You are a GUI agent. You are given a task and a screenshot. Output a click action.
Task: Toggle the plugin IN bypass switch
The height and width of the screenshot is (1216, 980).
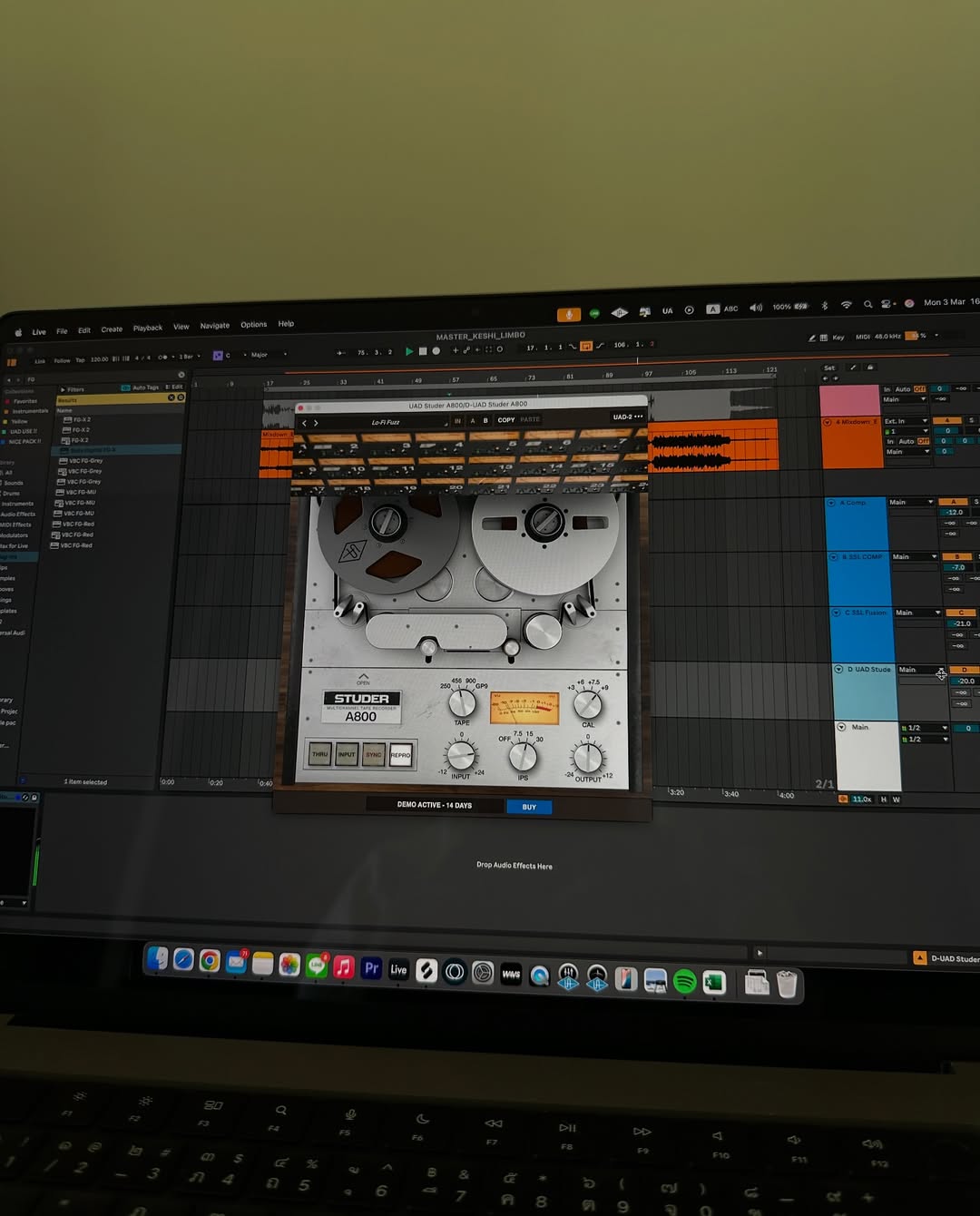coord(457,421)
